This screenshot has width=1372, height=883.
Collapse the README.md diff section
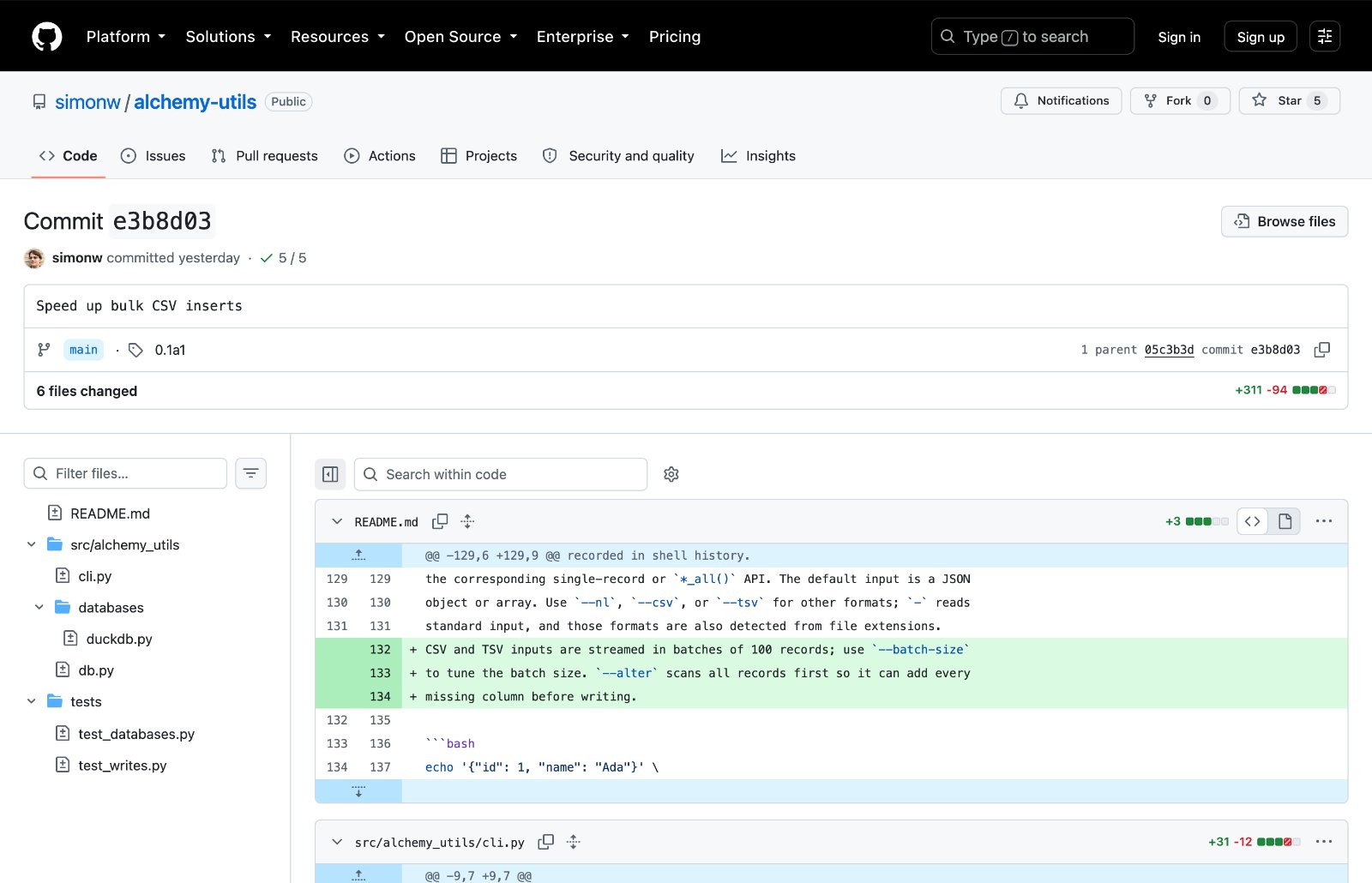click(x=337, y=521)
